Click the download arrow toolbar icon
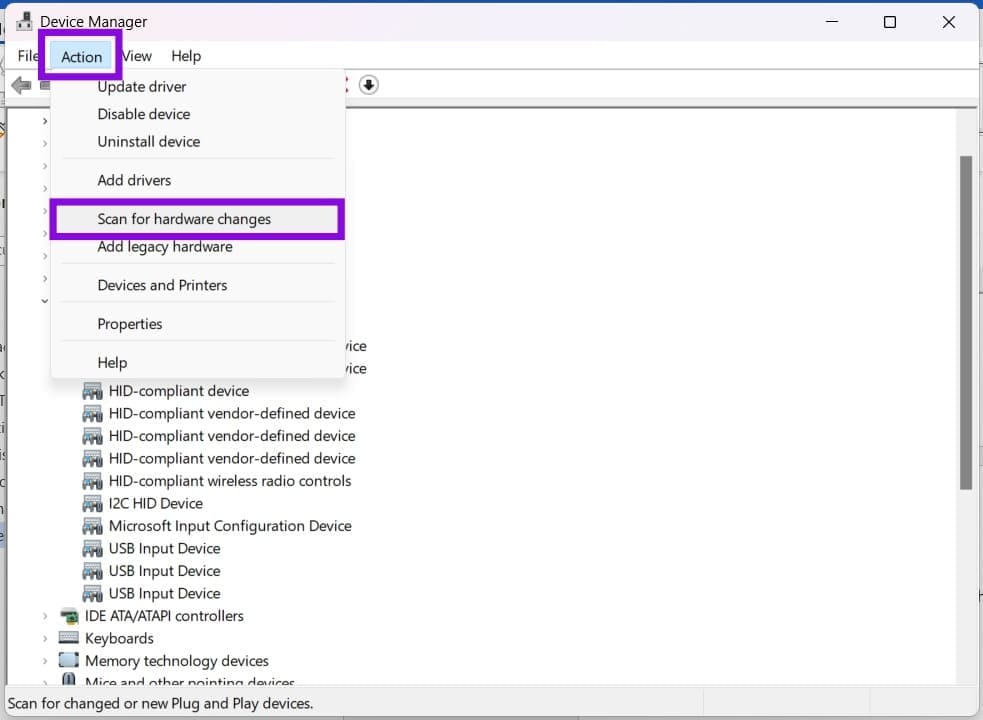983x720 pixels. coord(369,85)
